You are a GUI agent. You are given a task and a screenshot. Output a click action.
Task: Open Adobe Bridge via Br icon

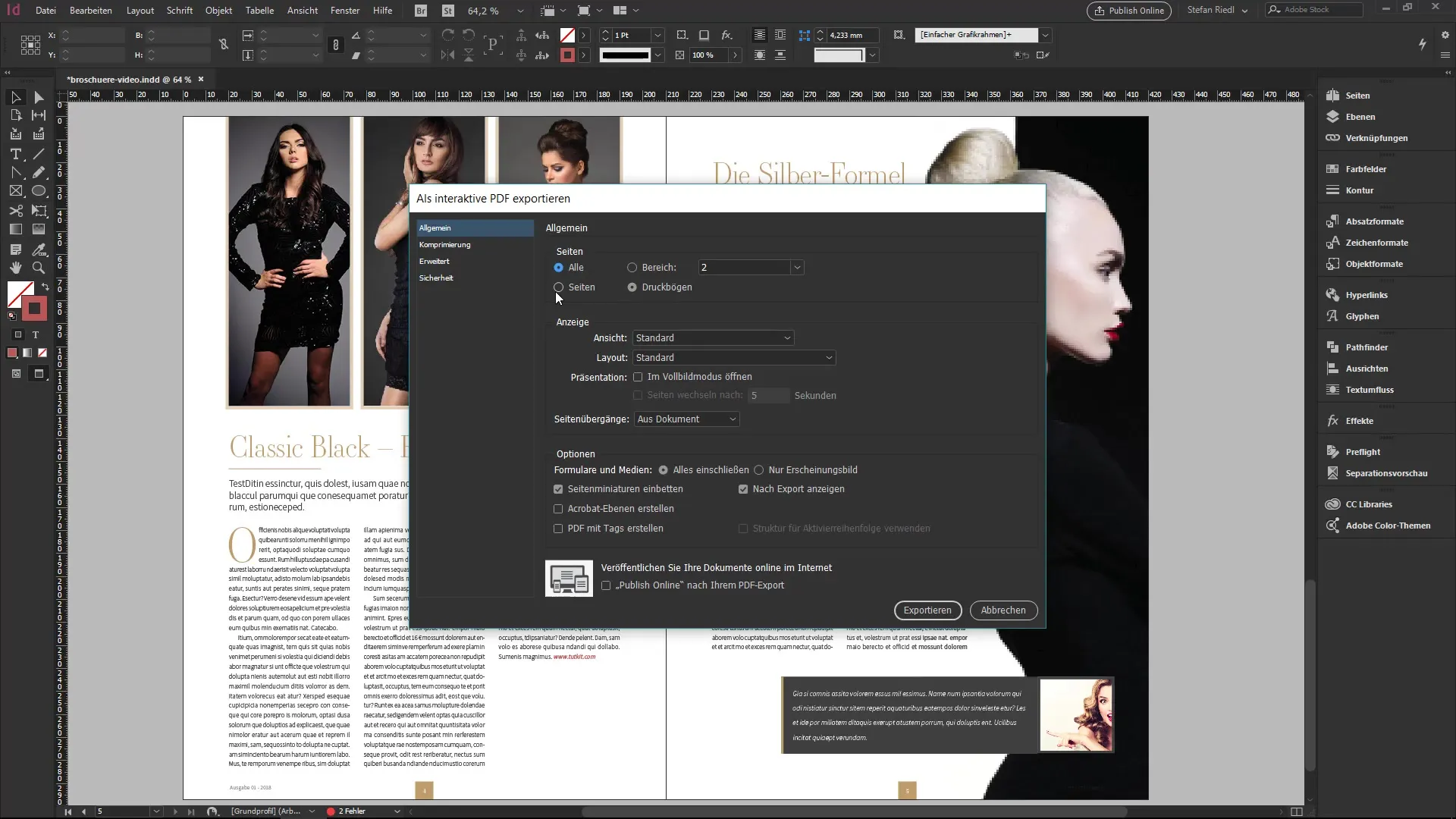[421, 11]
